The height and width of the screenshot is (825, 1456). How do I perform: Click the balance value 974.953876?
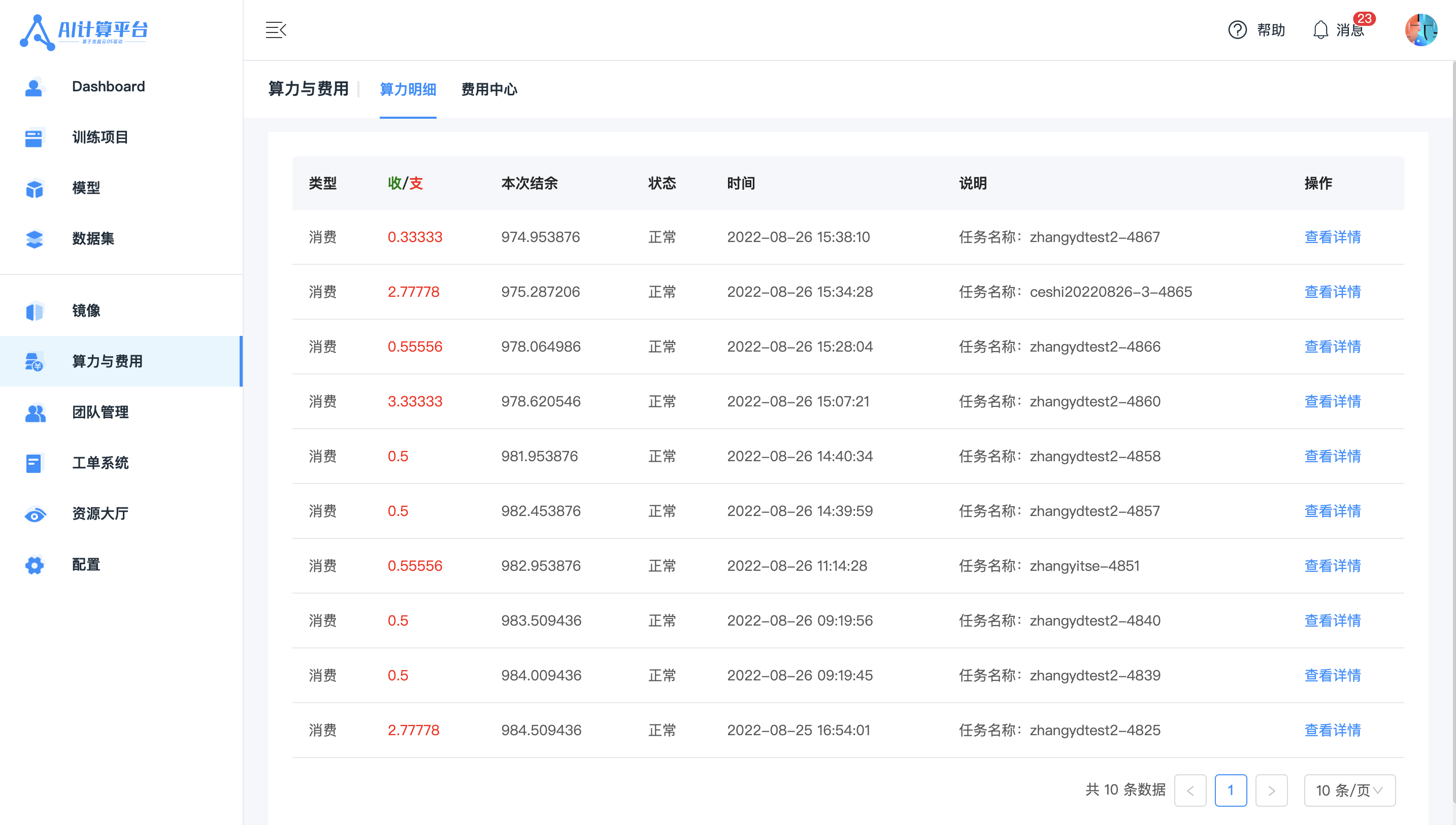[540, 237]
